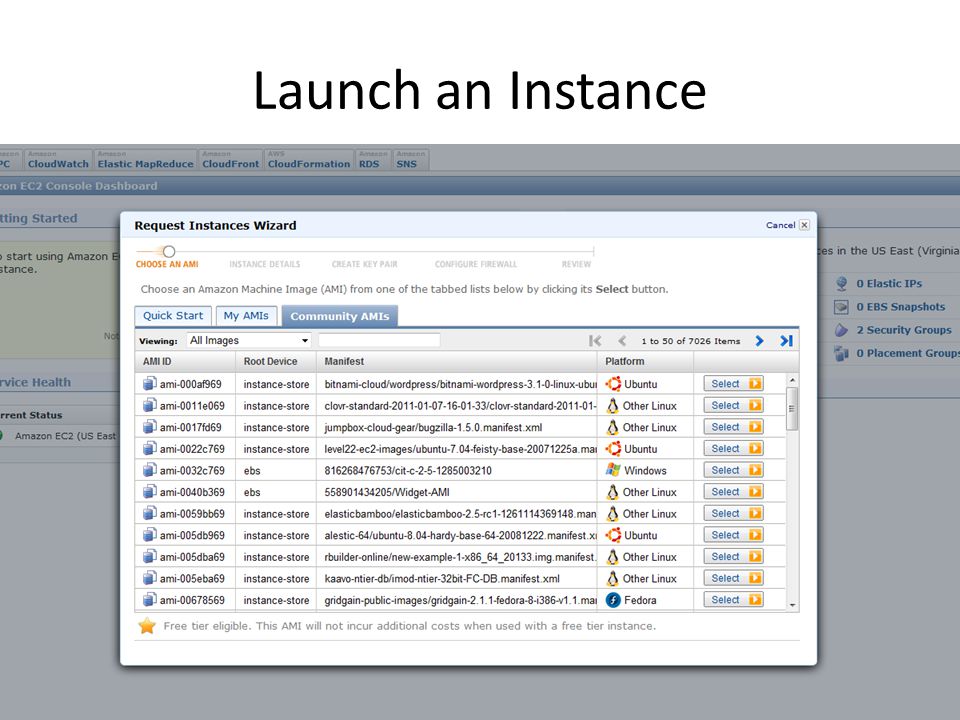Screen dimensions: 960x720
Task: Select the kaavo-ntier-db AMI ami-005eba69
Action: click(733, 579)
